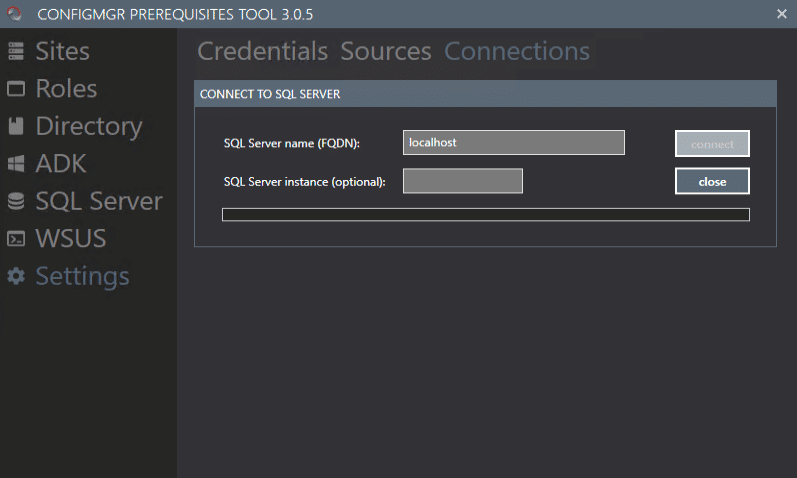Click the ADK Windows logo icon

(16, 164)
